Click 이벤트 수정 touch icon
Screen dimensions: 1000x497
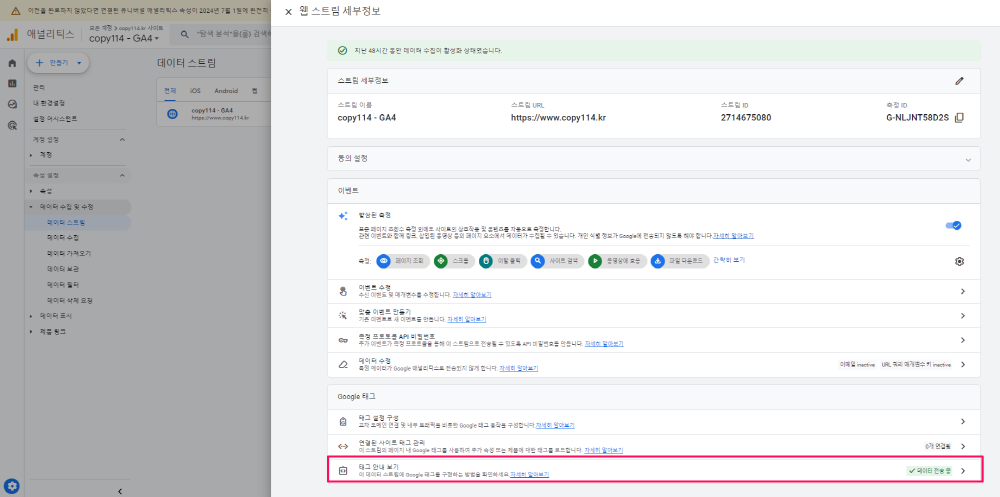(343, 292)
